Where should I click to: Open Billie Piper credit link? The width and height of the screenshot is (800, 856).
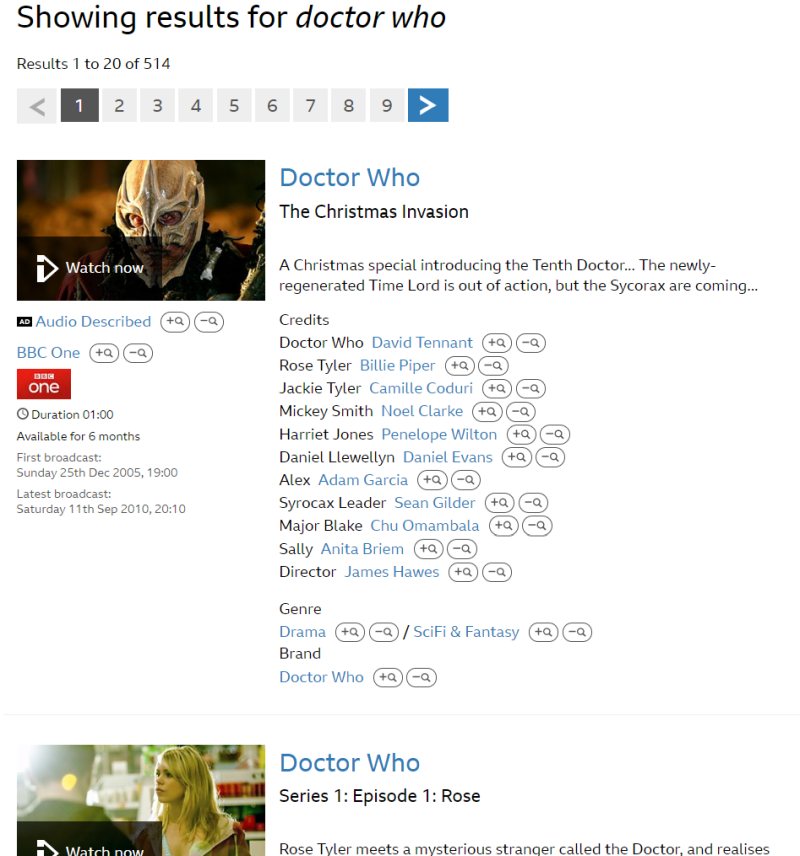(x=398, y=366)
